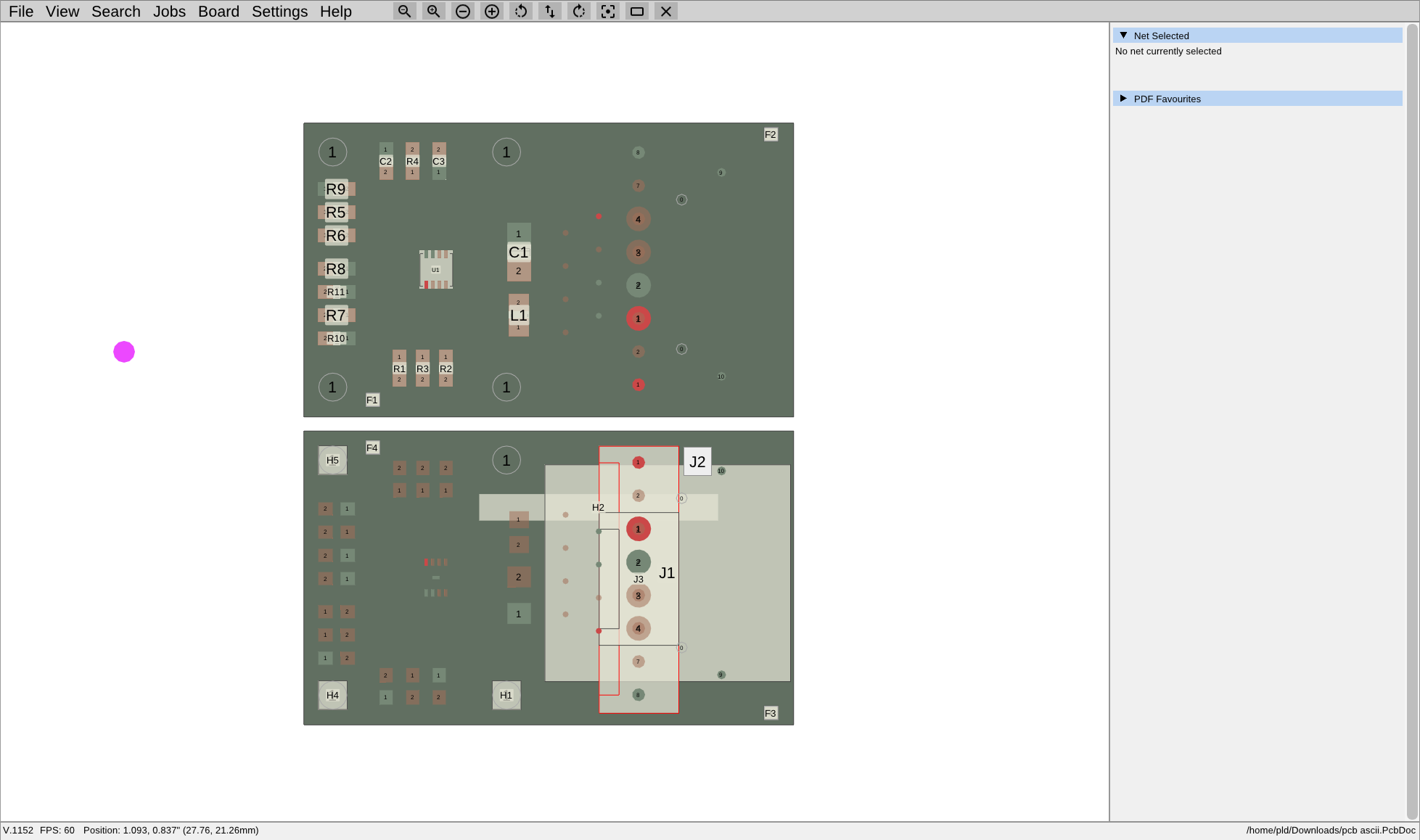Select the zoom in magnifier tool

(433, 11)
